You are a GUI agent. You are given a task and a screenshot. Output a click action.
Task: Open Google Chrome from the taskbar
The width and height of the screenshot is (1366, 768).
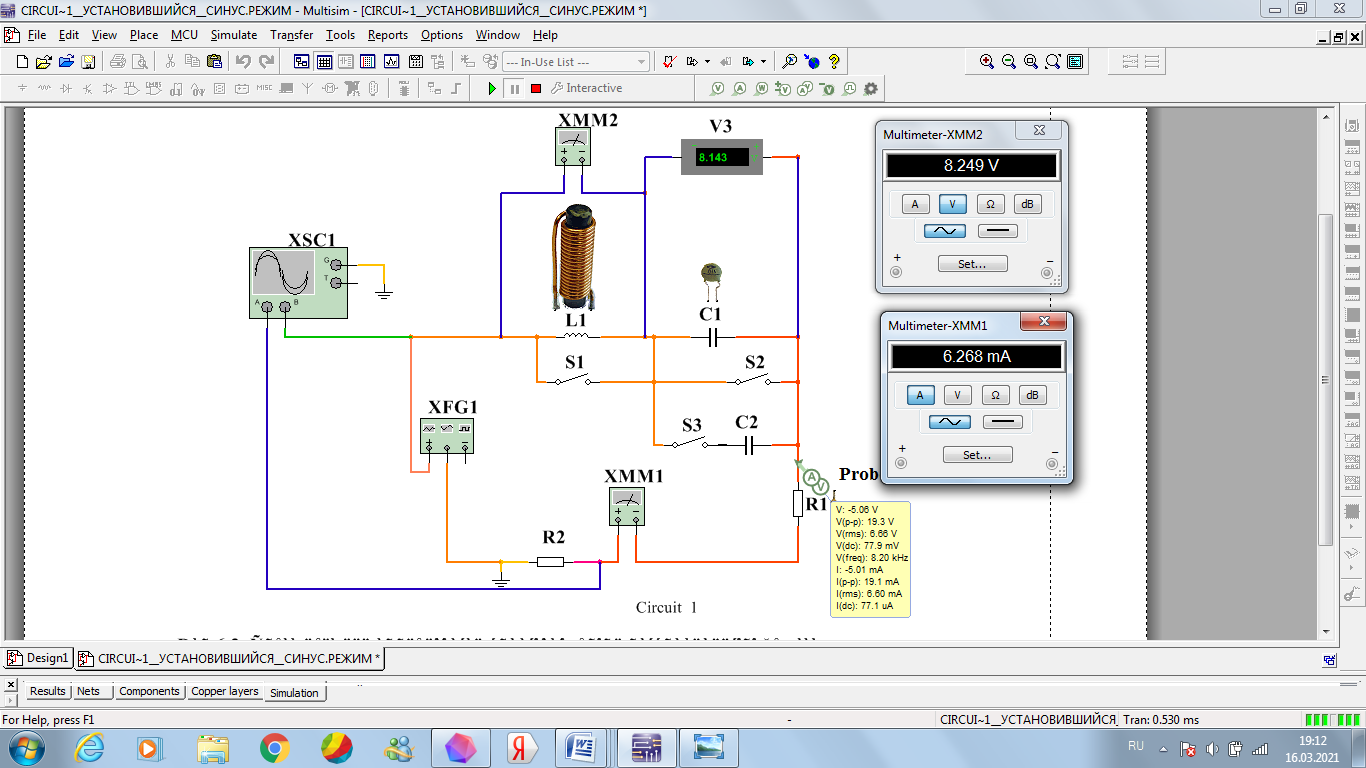[274, 747]
